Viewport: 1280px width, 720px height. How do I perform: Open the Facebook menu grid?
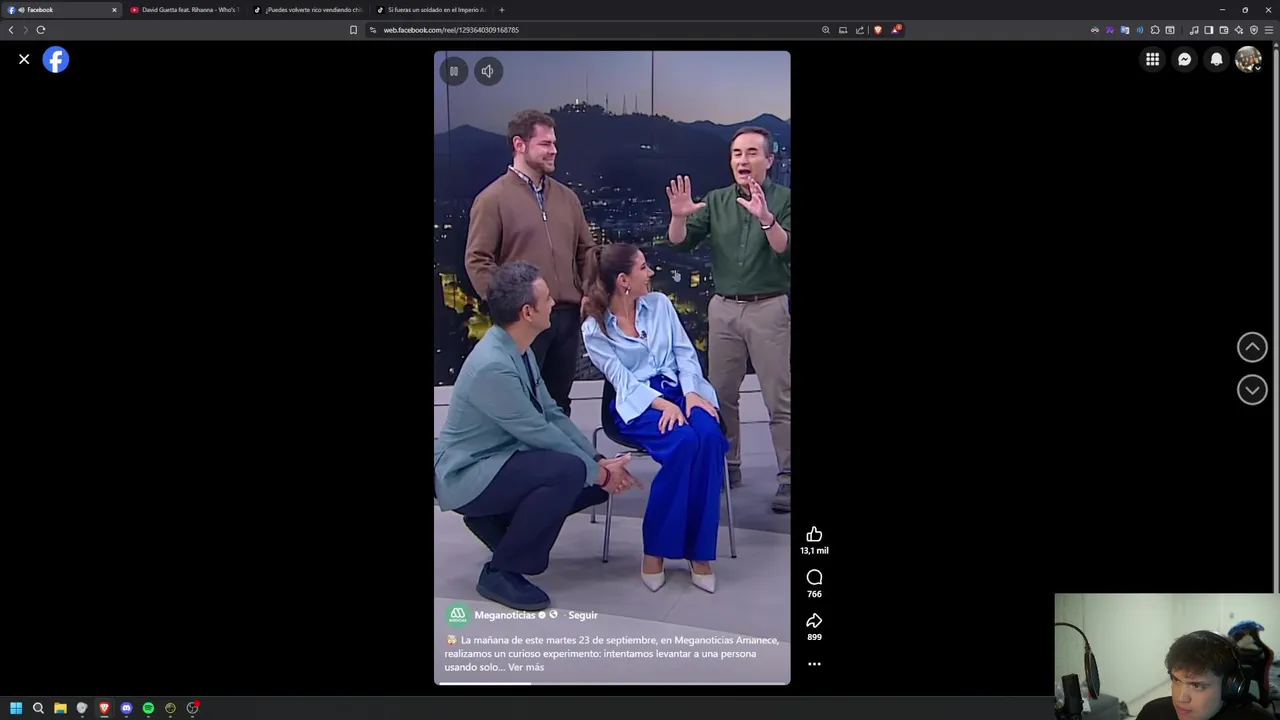(1152, 60)
